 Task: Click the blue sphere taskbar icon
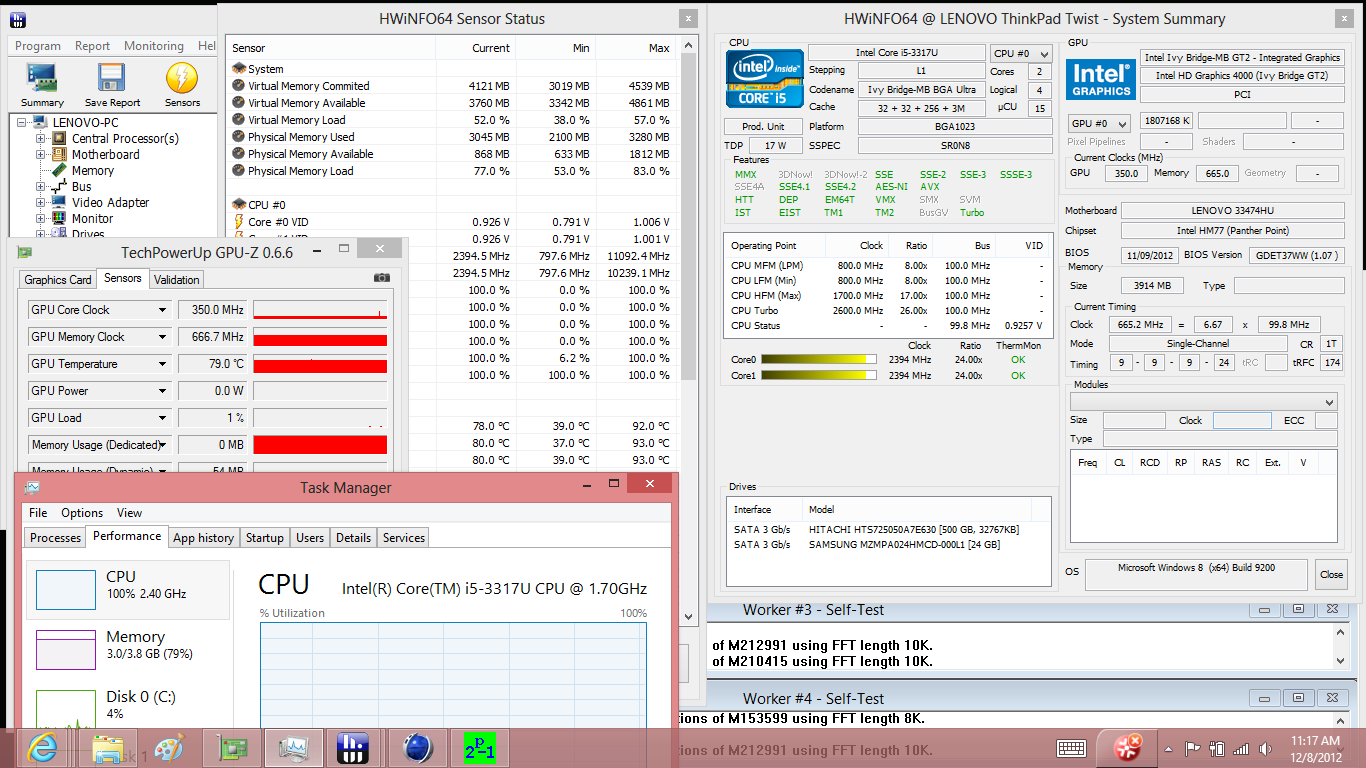[x=417, y=747]
